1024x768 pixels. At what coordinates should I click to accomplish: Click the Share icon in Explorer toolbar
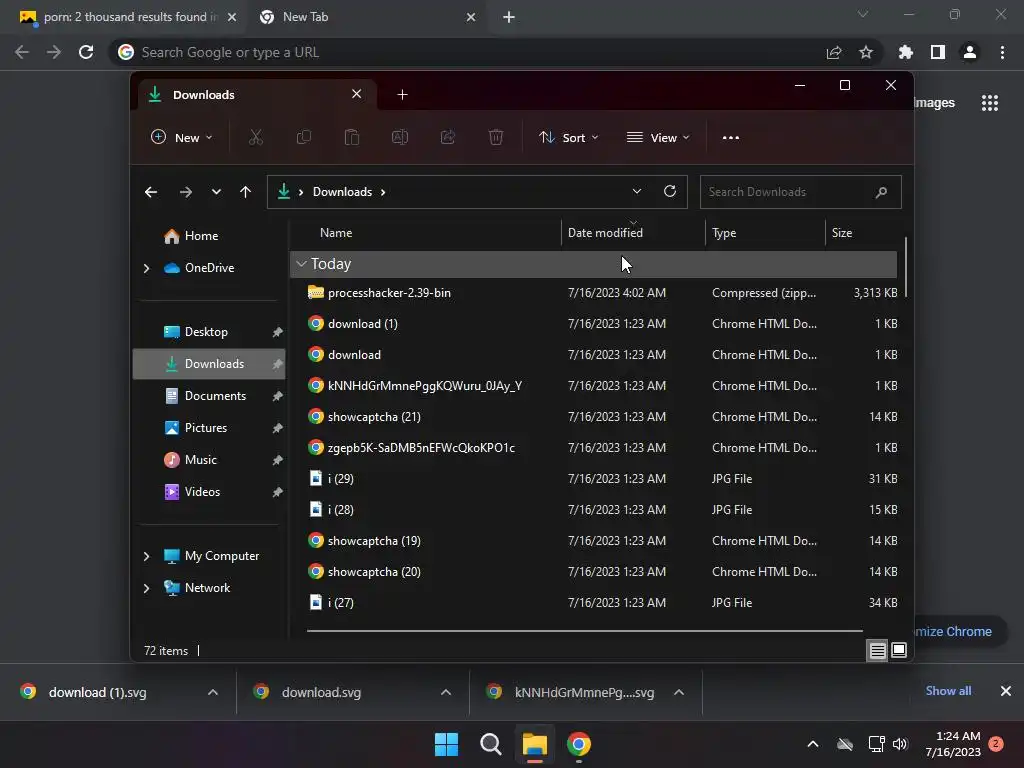[x=448, y=138]
